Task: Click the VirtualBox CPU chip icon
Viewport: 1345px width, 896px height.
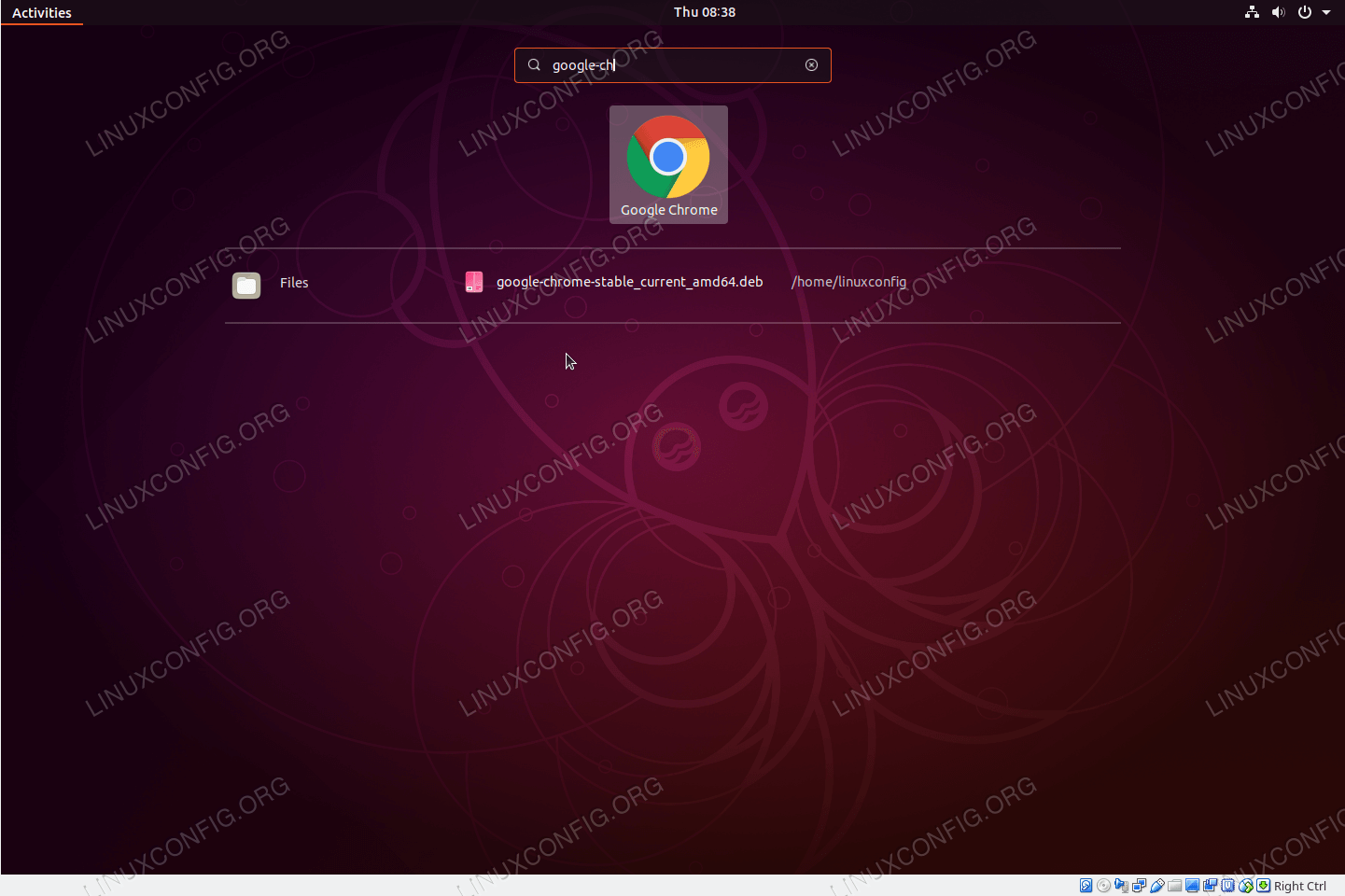Action: tap(1227, 886)
